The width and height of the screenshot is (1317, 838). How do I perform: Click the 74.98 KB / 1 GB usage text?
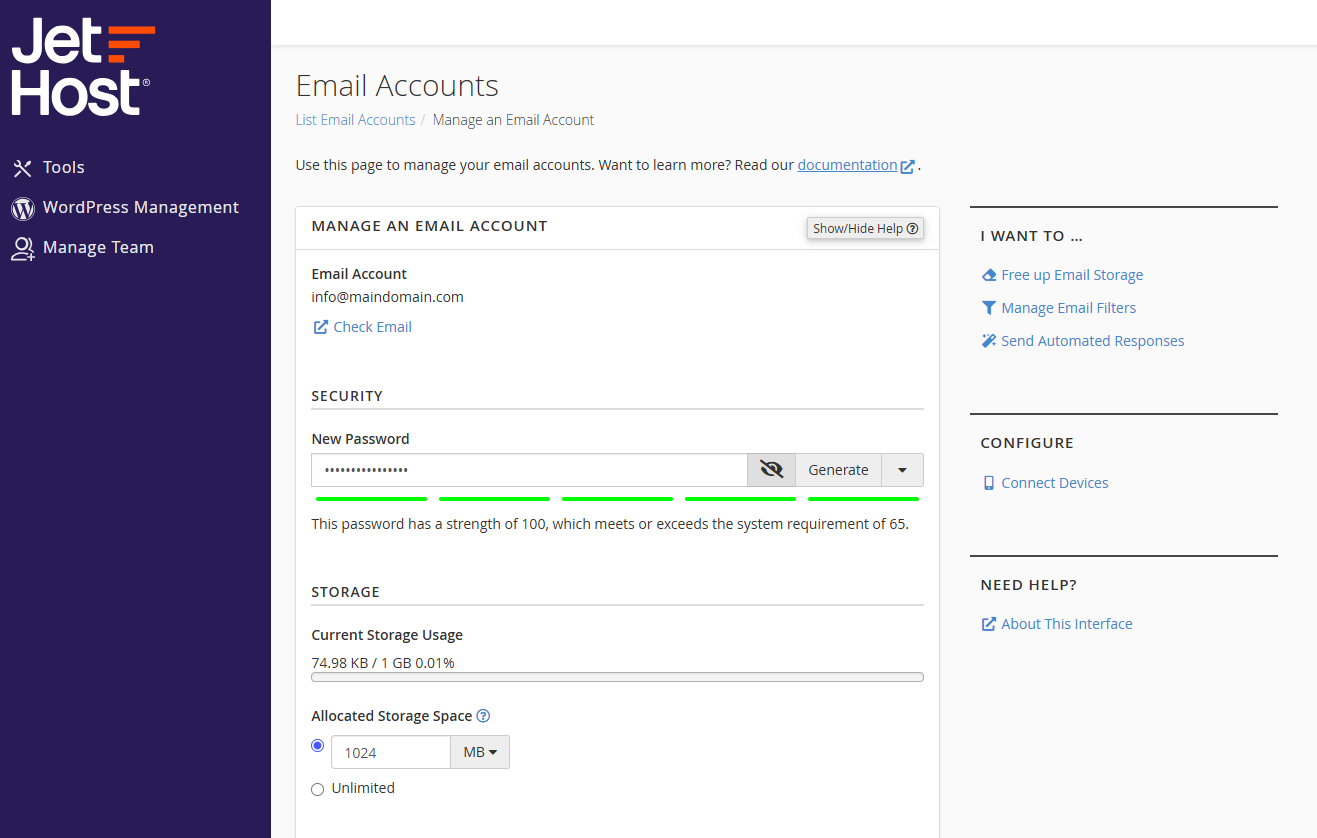383,663
